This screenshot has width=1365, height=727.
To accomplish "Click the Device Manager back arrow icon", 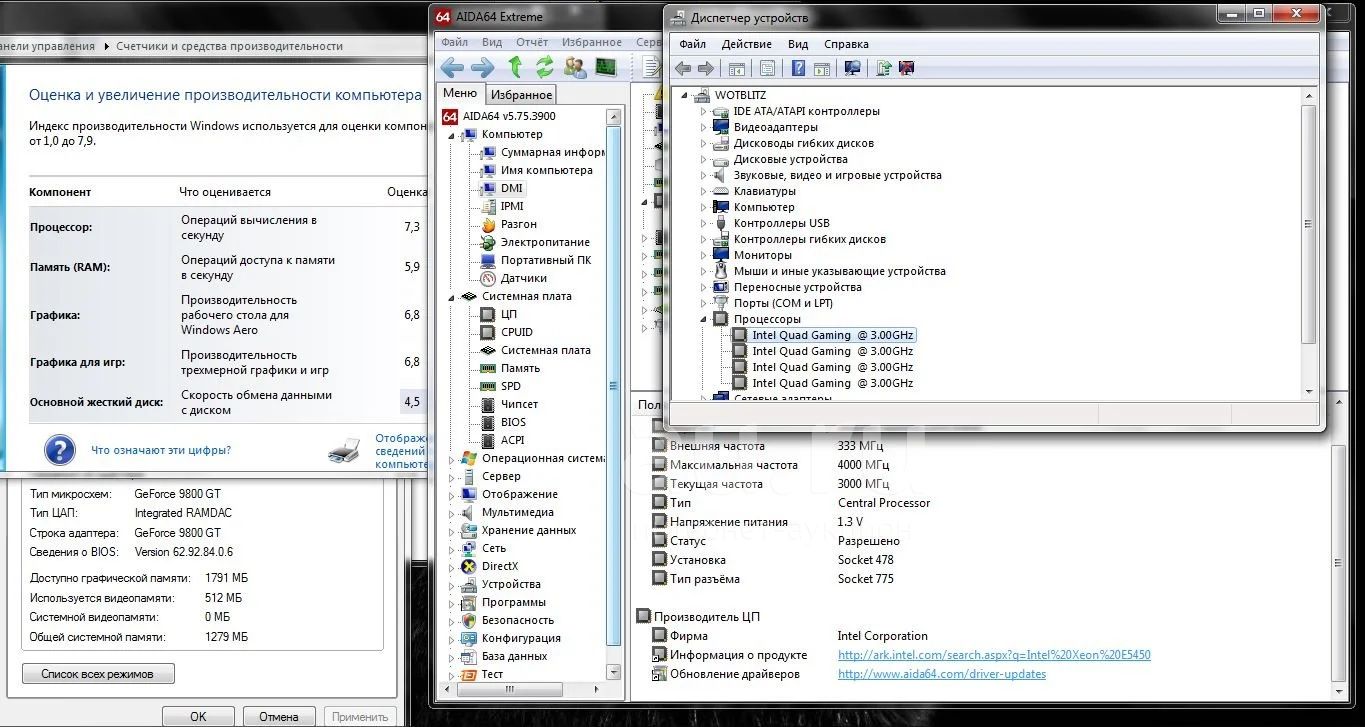I will pyautogui.click(x=683, y=68).
